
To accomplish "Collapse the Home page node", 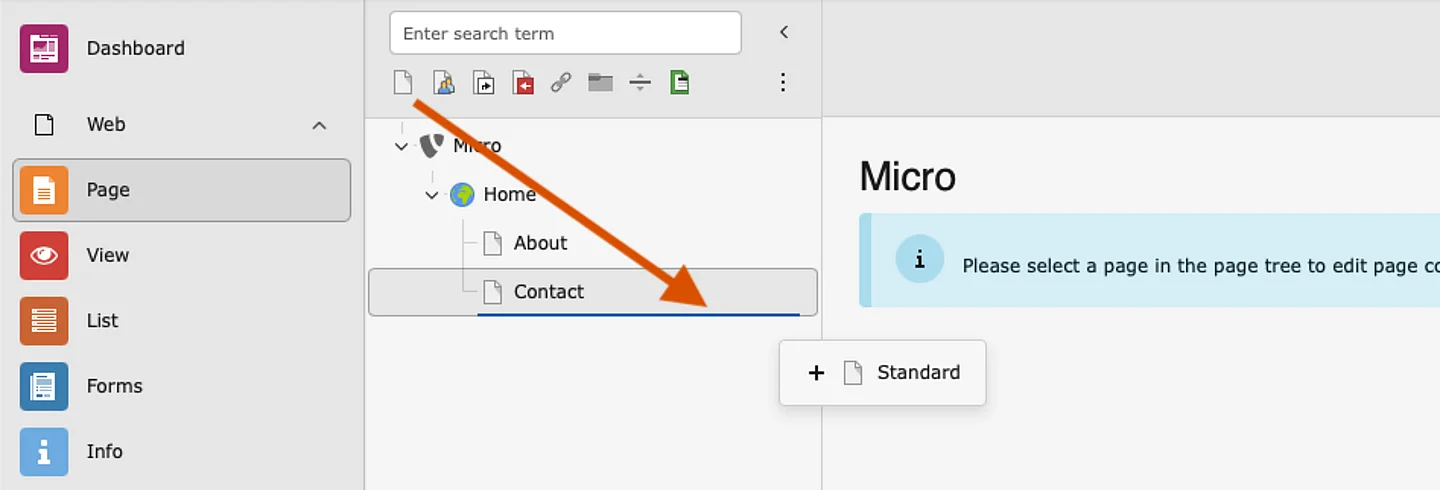I will pyautogui.click(x=431, y=195).
